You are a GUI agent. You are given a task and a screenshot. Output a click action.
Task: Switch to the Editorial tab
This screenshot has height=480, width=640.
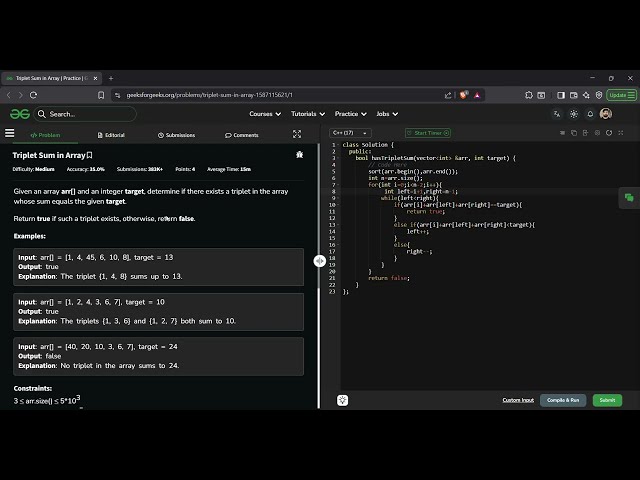tap(111, 135)
